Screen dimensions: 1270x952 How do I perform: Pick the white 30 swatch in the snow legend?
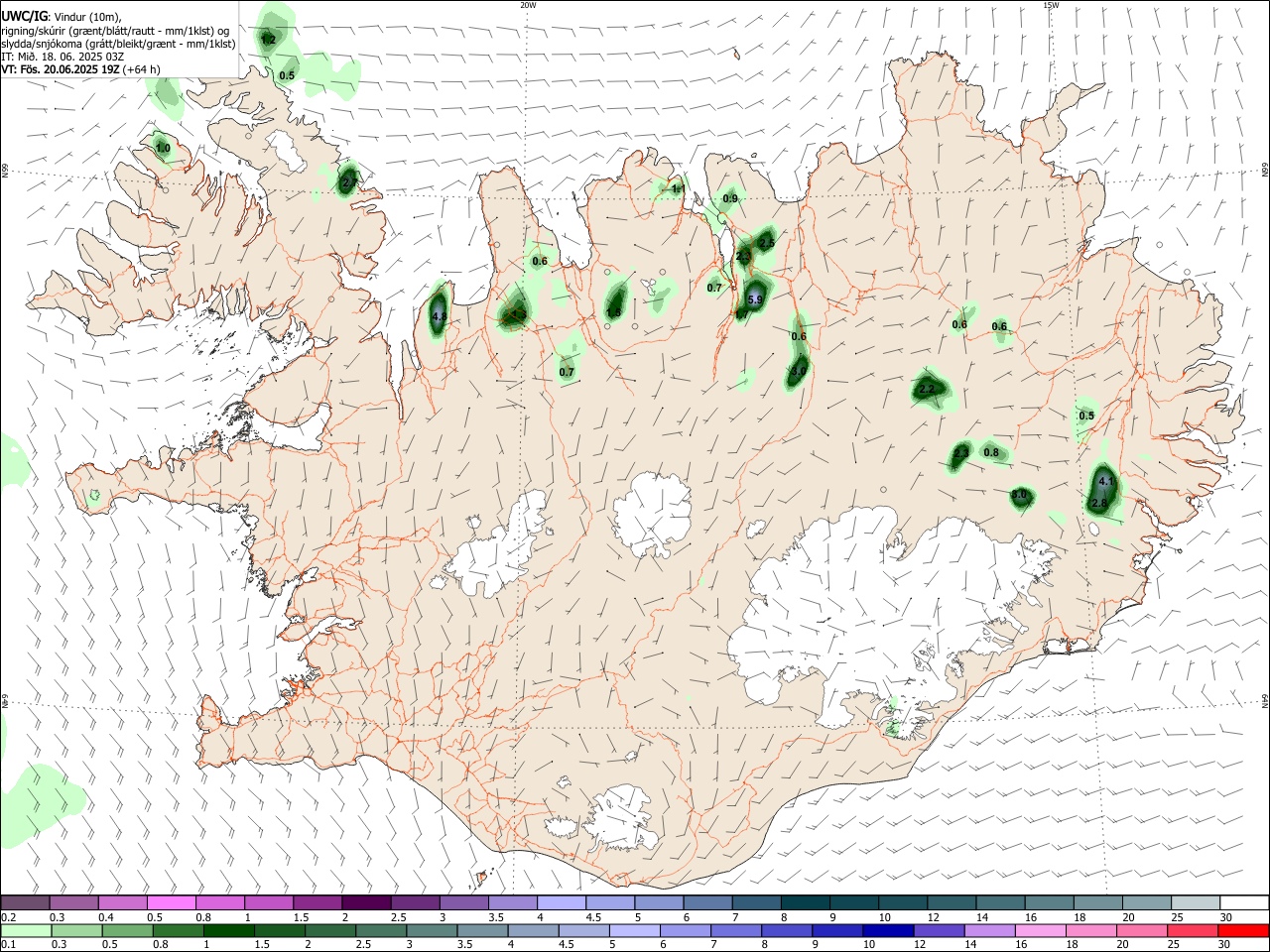tap(1244, 903)
